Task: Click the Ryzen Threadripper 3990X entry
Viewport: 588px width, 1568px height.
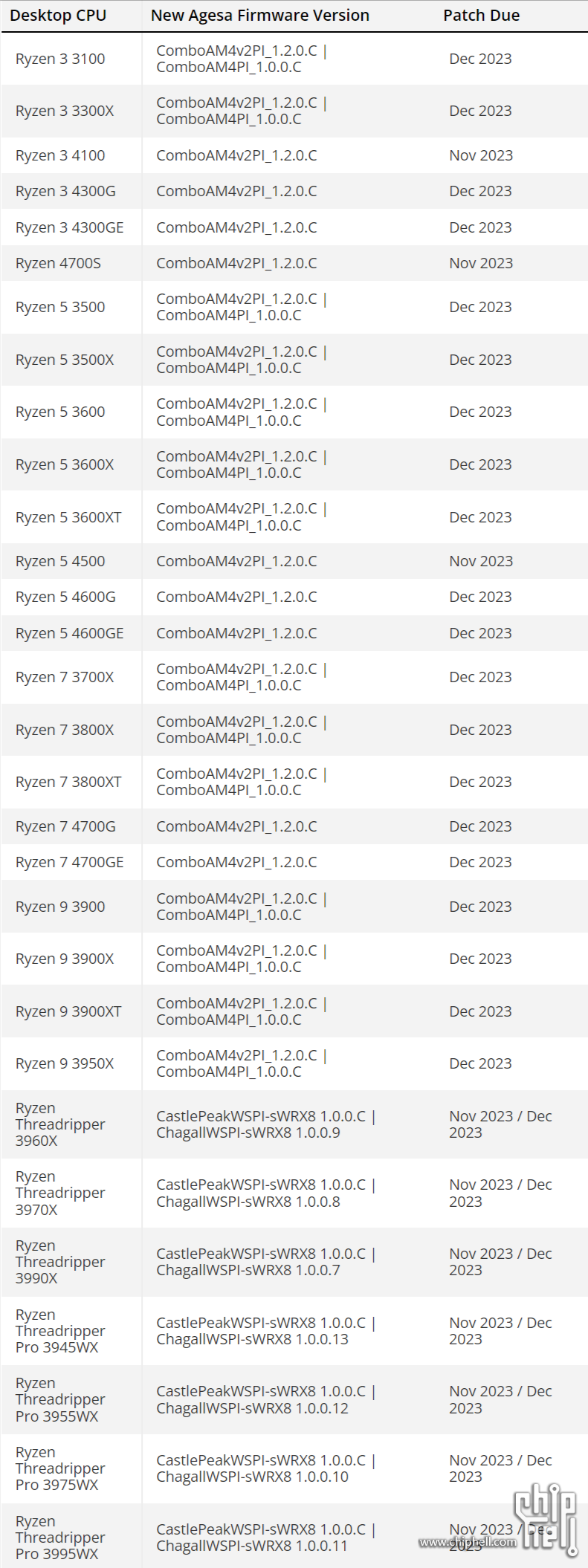Action: pyautogui.click(x=60, y=1262)
